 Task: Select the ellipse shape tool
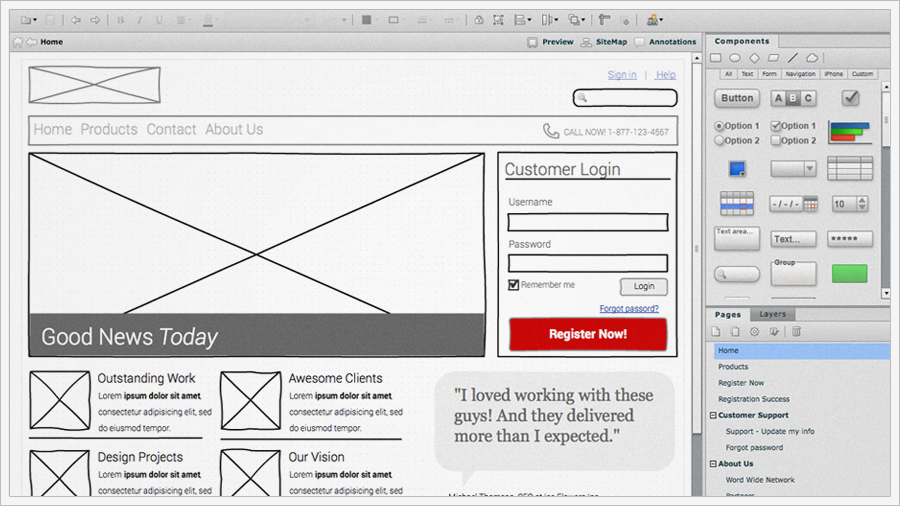click(735, 58)
